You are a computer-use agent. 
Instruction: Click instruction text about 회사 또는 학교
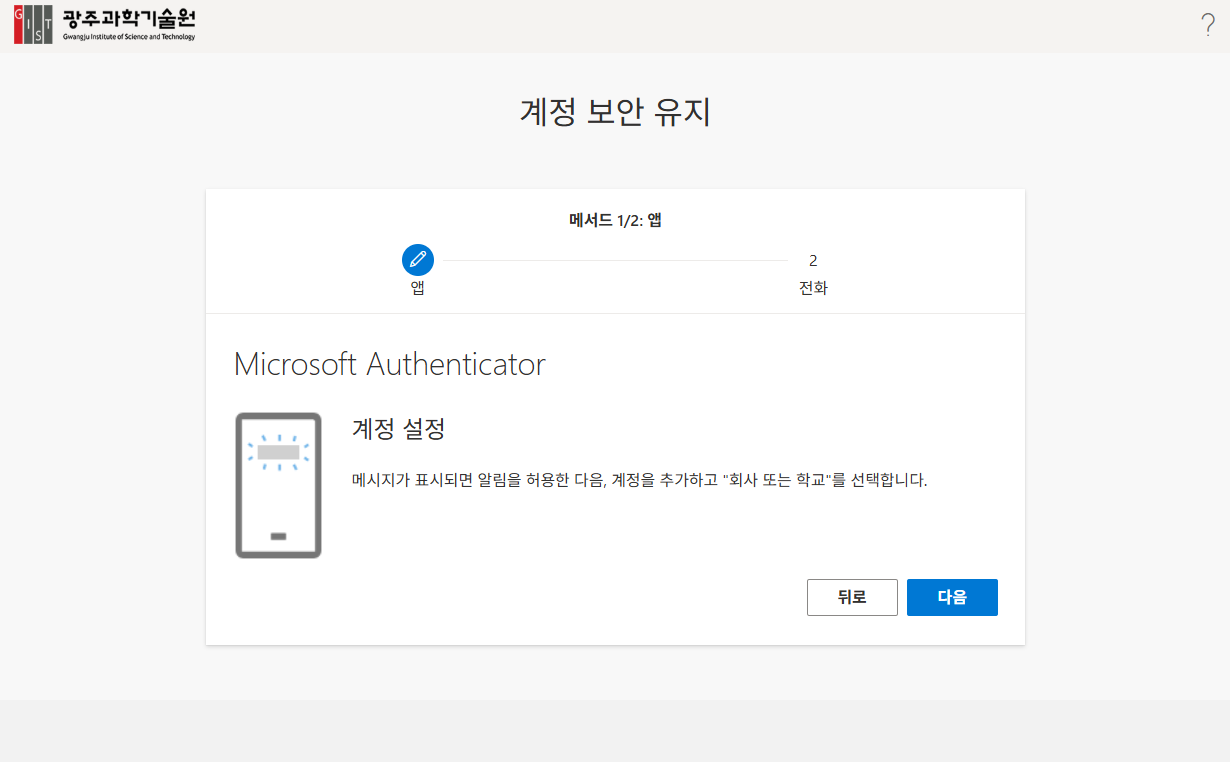640,480
